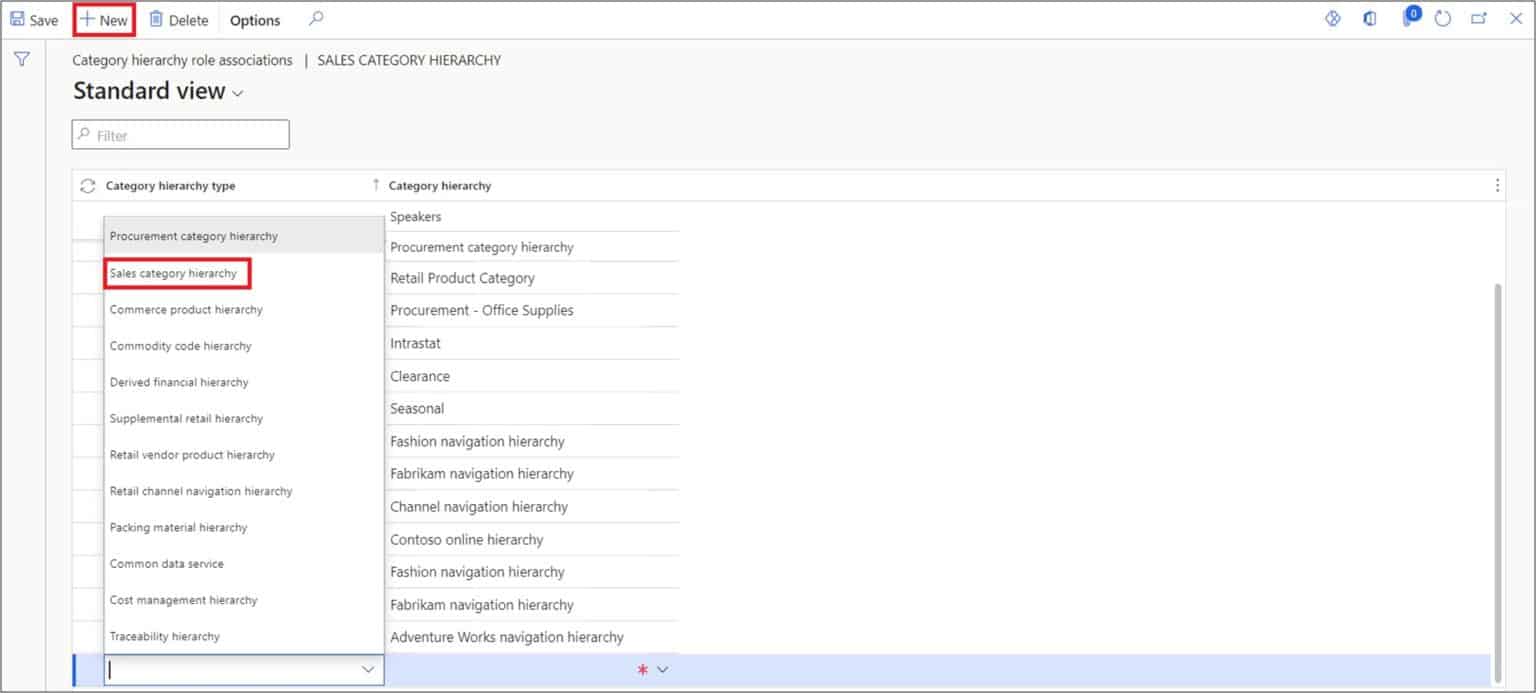Open the Options menu
Screen dimensions: 1536x693
pos(253,19)
